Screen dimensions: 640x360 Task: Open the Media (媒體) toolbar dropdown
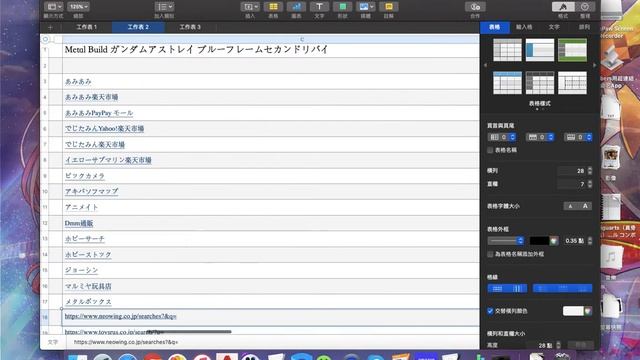[x=365, y=7]
